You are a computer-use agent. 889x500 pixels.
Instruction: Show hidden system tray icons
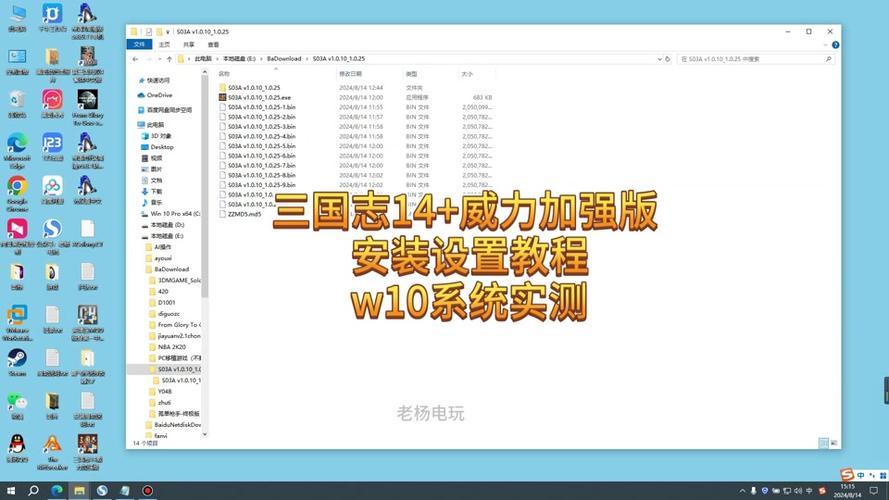point(742,491)
